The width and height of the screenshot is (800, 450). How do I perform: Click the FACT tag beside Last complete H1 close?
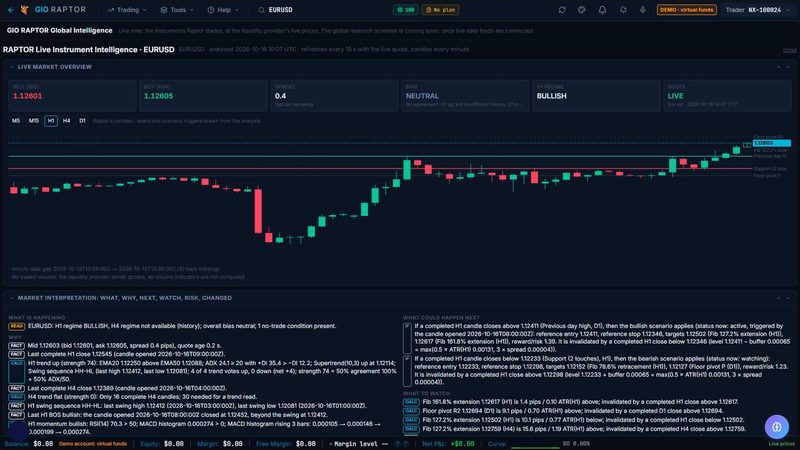point(16,354)
